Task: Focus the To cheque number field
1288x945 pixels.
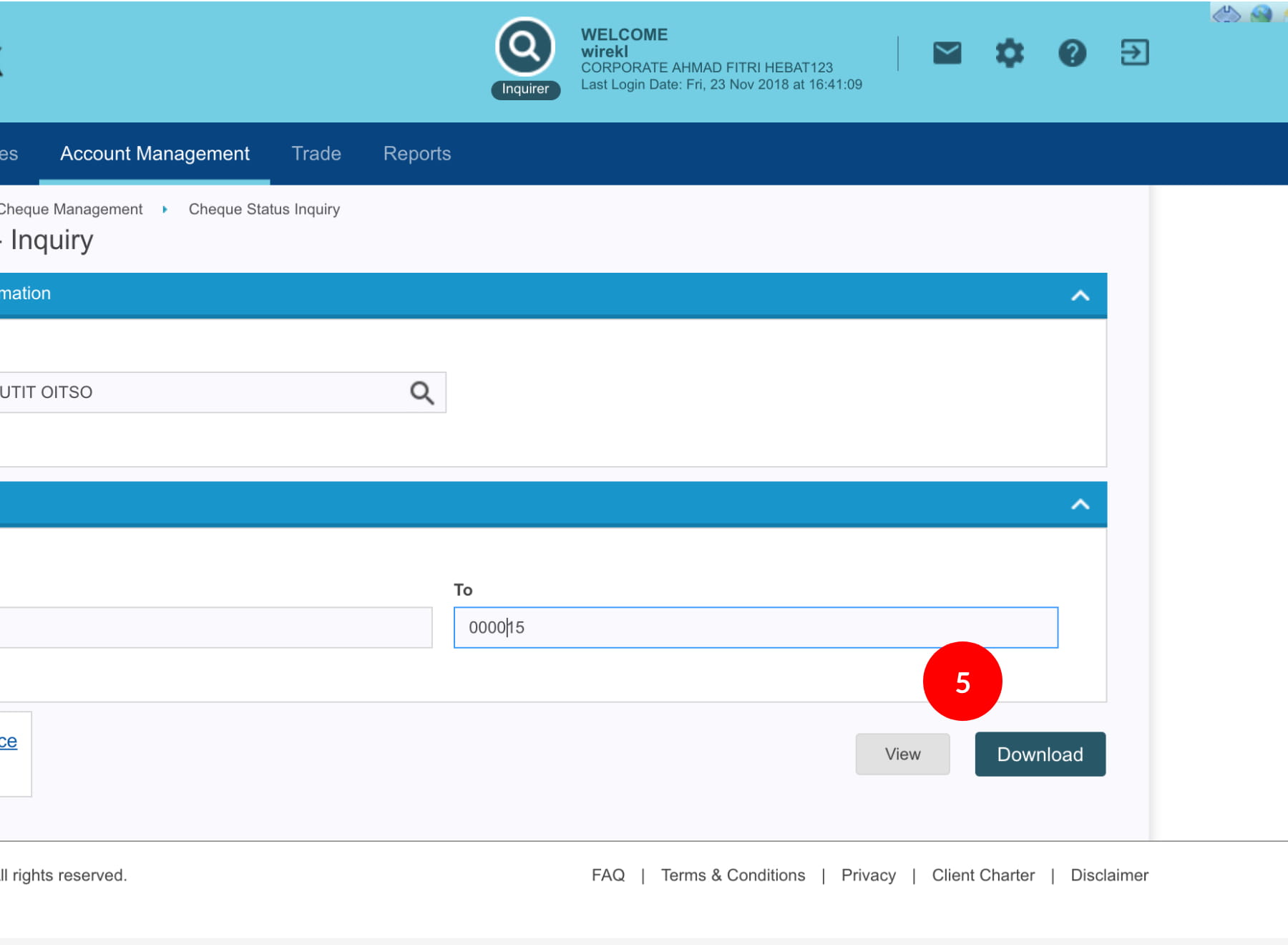Action: coord(756,628)
